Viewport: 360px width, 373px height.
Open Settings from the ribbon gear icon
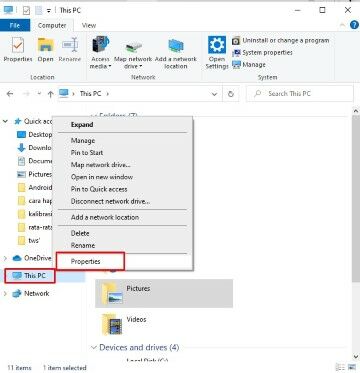(x=217, y=53)
